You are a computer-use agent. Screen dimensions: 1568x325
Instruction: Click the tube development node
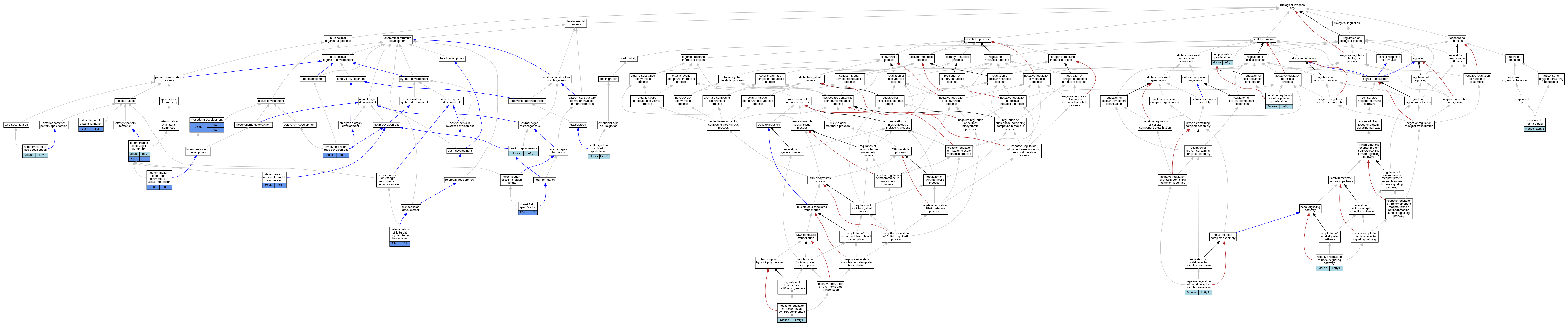click(x=312, y=79)
